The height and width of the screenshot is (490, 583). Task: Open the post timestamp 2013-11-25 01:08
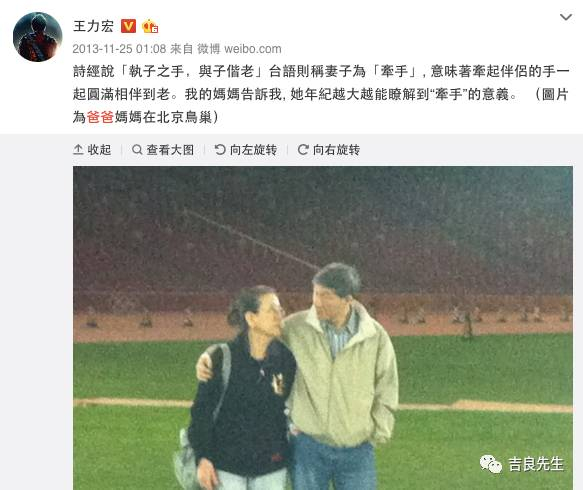tap(119, 49)
